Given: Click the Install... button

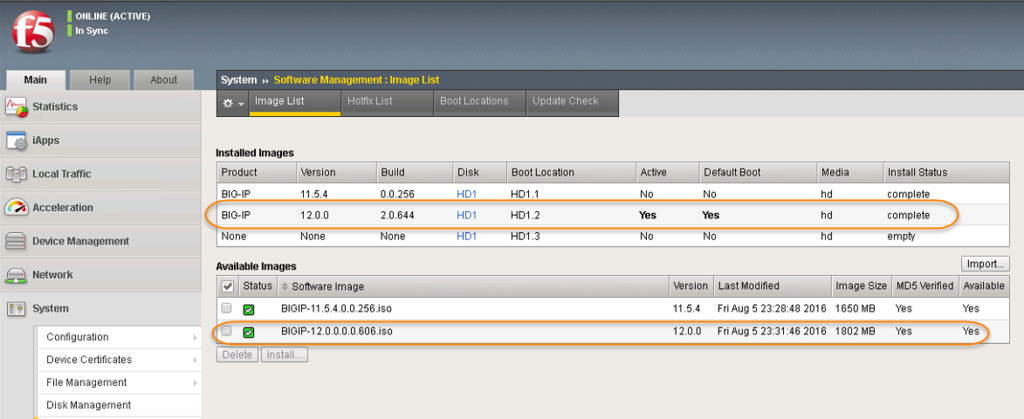Looking at the screenshot, I should pos(284,355).
